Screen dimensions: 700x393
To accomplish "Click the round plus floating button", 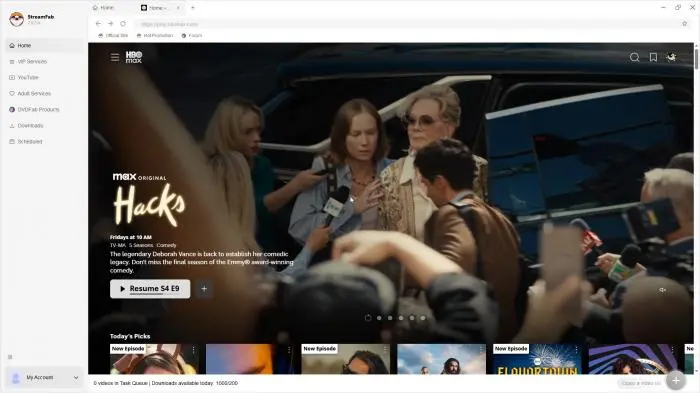I will (676, 380).
